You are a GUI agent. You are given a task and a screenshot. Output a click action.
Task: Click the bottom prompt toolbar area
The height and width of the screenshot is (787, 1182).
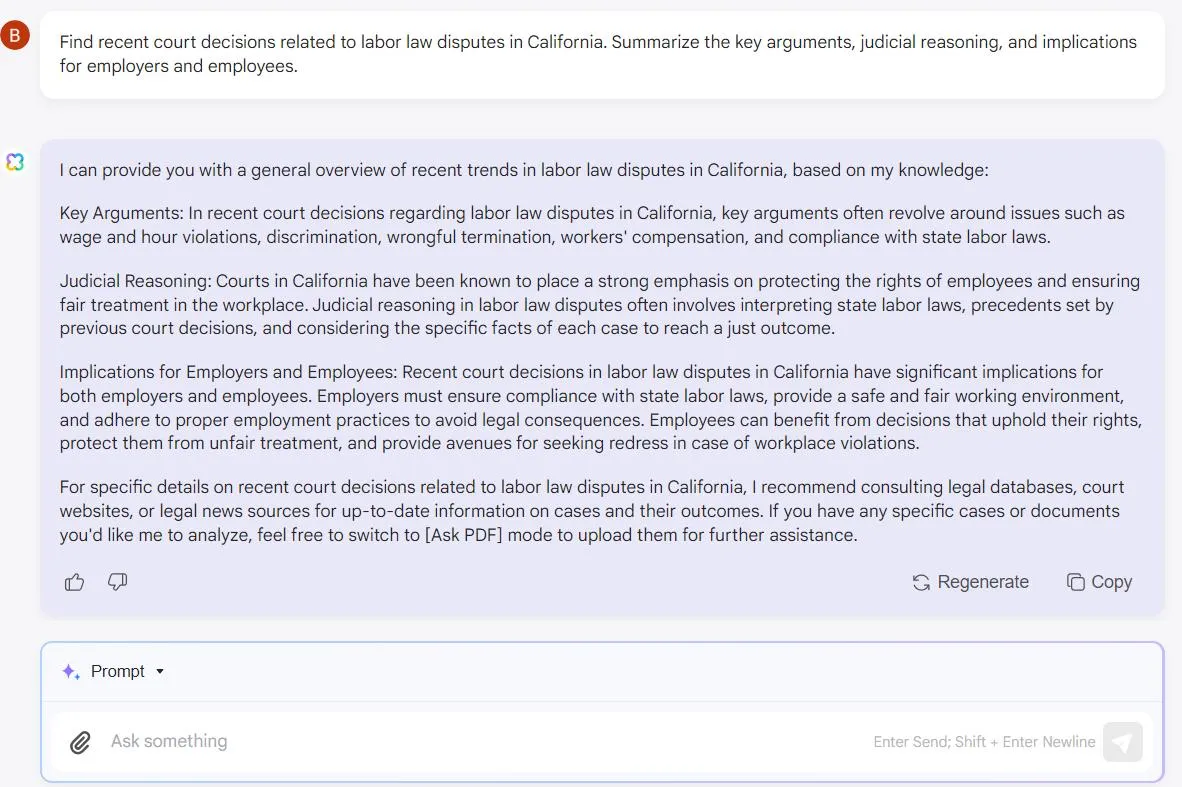(x=600, y=671)
